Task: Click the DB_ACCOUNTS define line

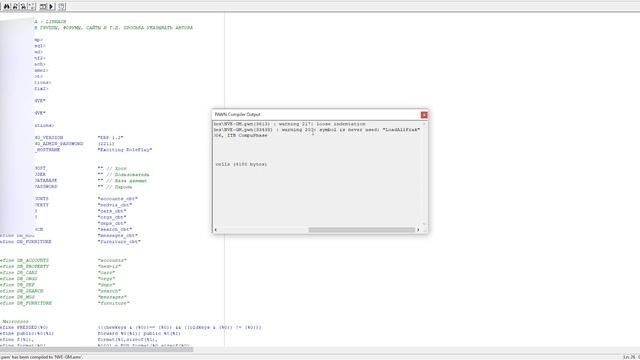Action: point(63,260)
